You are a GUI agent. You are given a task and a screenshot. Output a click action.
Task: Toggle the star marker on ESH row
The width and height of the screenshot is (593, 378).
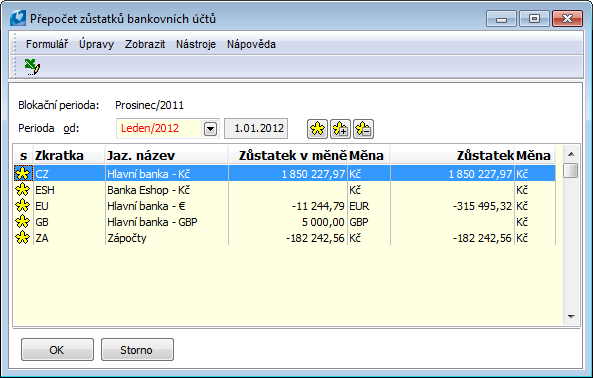[x=23, y=190]
